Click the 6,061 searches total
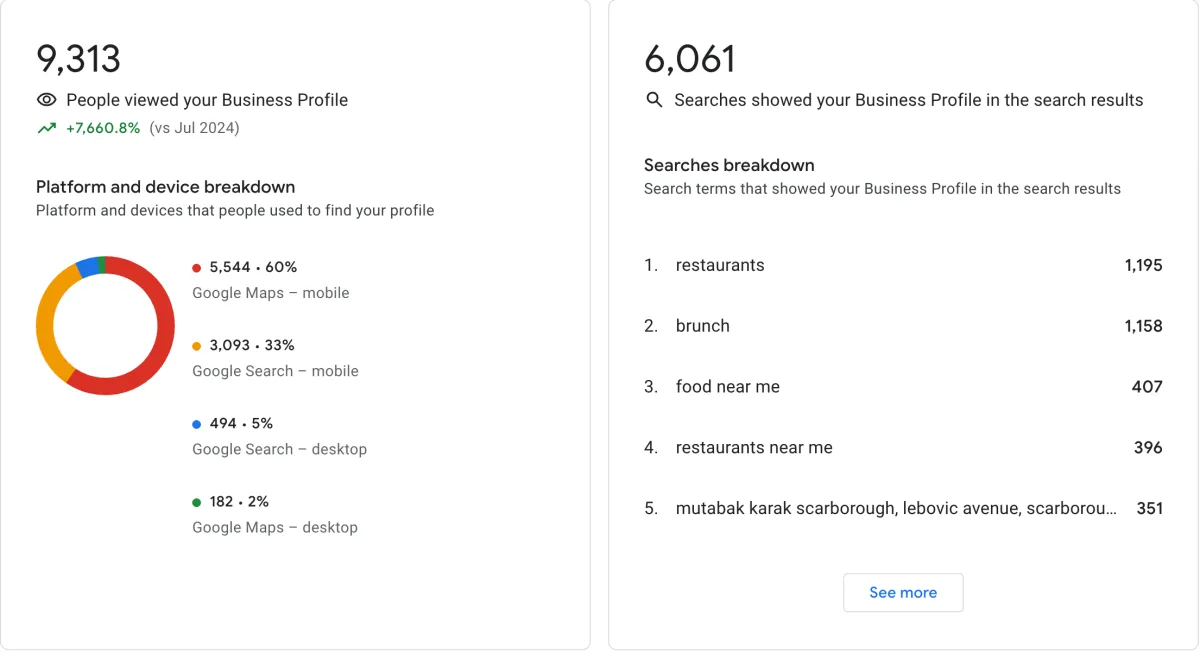1200x659 pixels. tap(689, 59)
